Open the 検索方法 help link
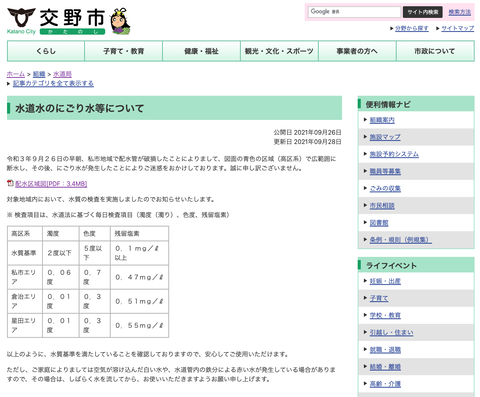Screen dimensions: 480x397 pyautogui.click(x=459, y=12)
